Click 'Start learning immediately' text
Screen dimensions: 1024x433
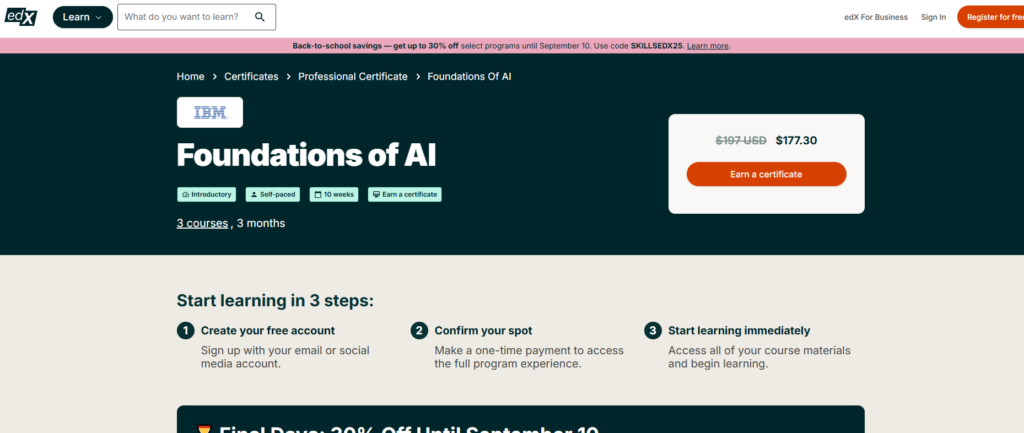click(739, 330)
